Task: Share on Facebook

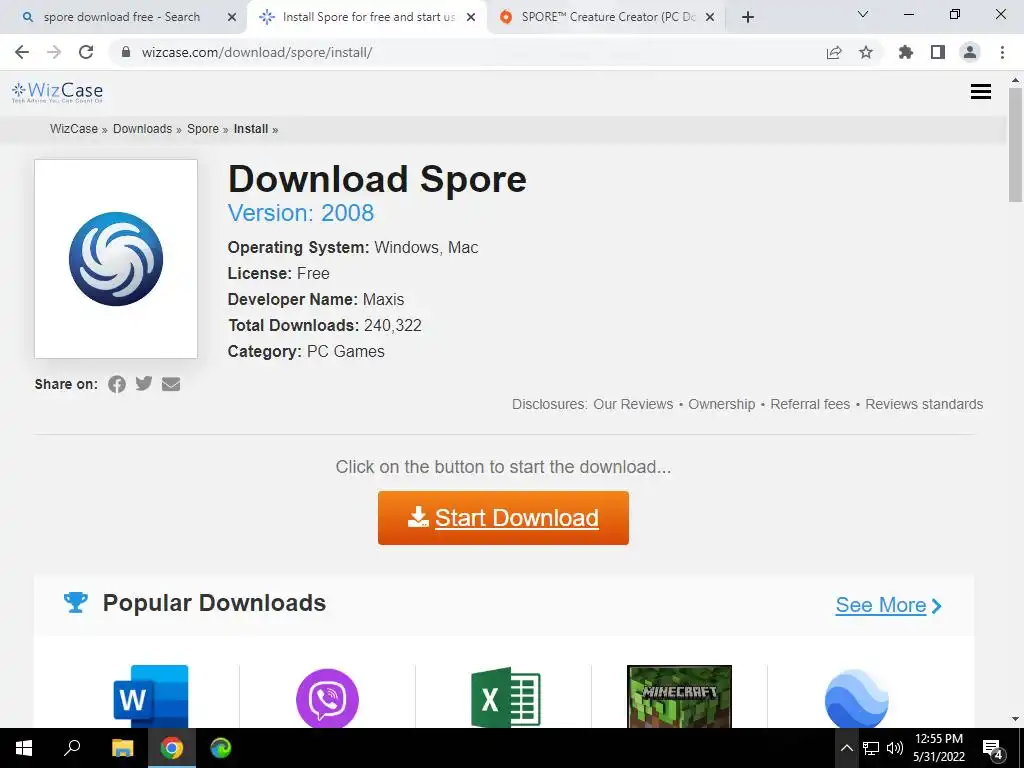Action: point(117,384)
